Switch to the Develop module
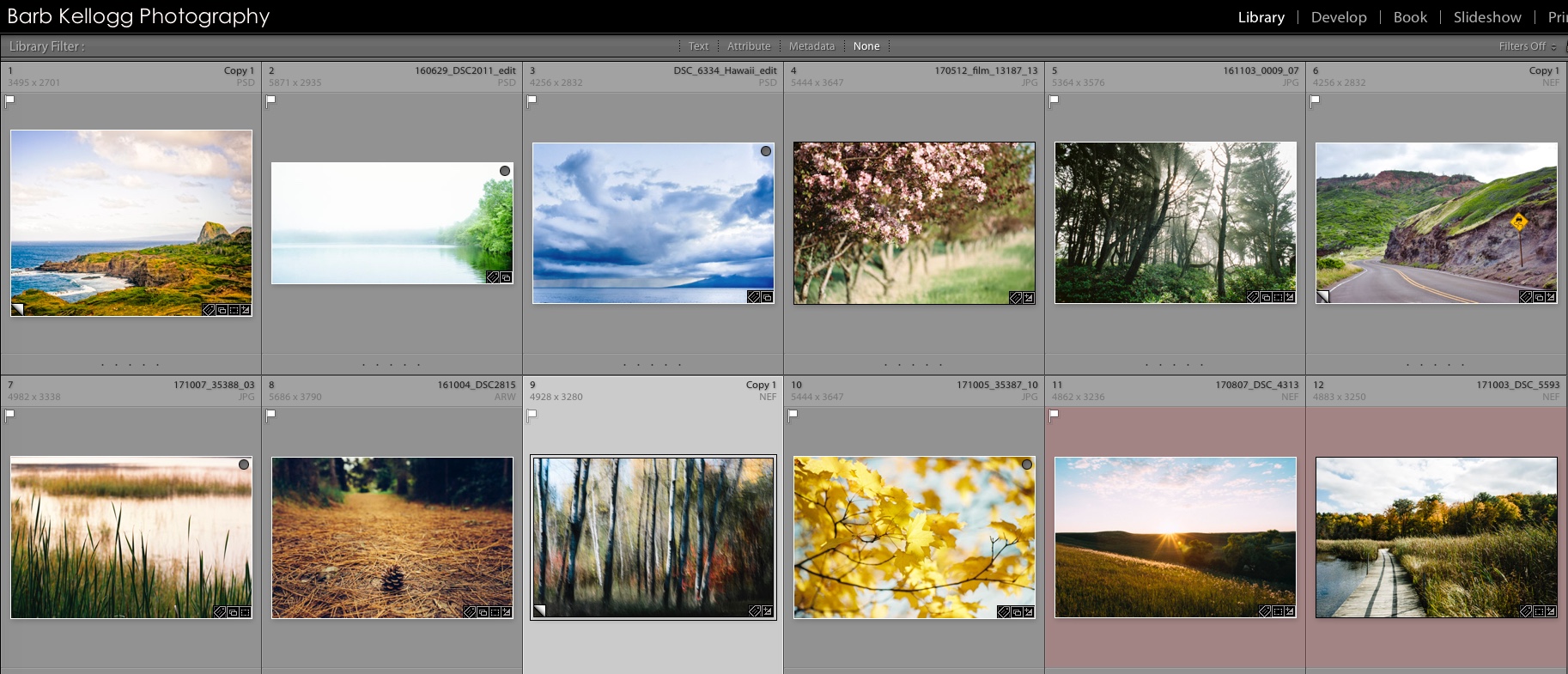The width and height of the screenshot is (1568, 674). click(x=1339, y=17)
